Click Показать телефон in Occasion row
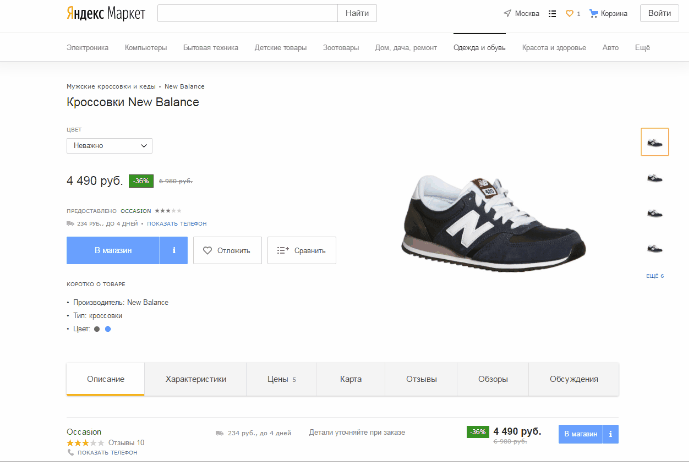 tap(107, 452)
